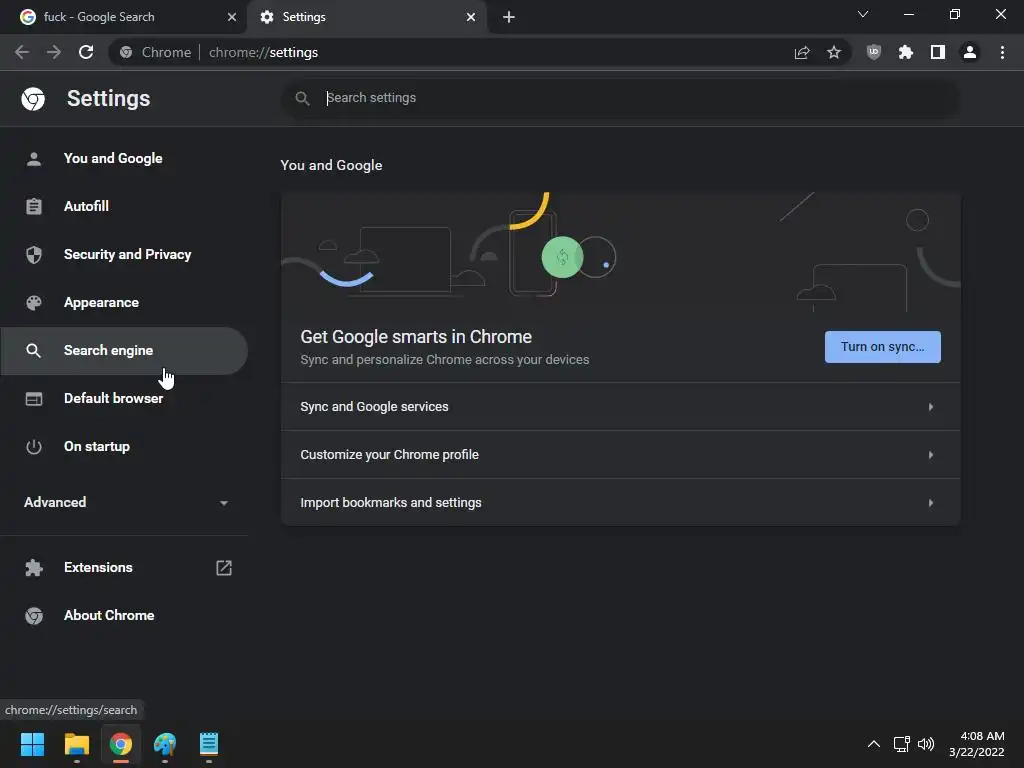
Task: Open the Notepad app in taskbar
Action: pos(208,744)
